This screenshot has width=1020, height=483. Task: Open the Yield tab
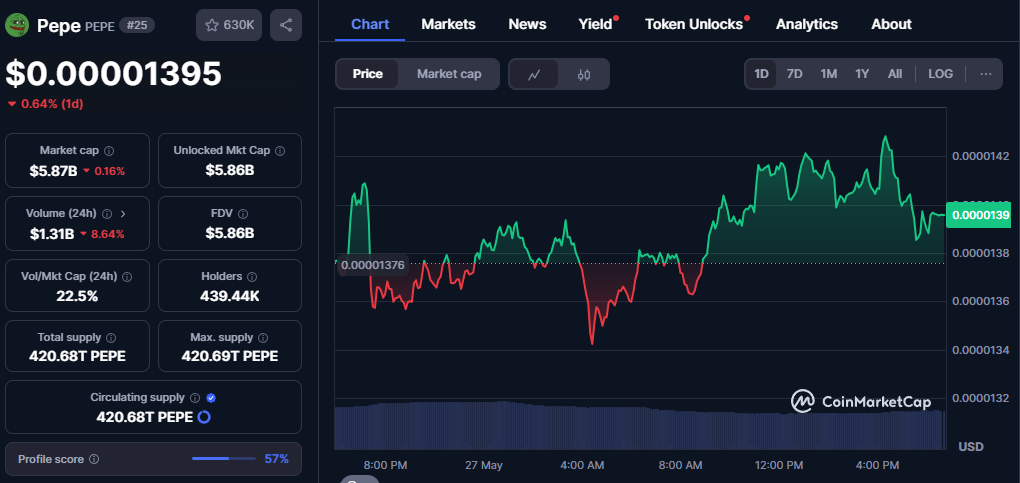[x=596, y=25]
